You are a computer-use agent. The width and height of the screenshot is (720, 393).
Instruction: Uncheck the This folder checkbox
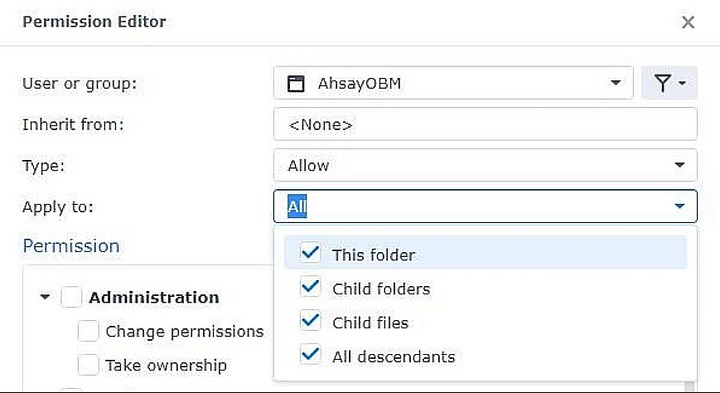pos(310,253)
